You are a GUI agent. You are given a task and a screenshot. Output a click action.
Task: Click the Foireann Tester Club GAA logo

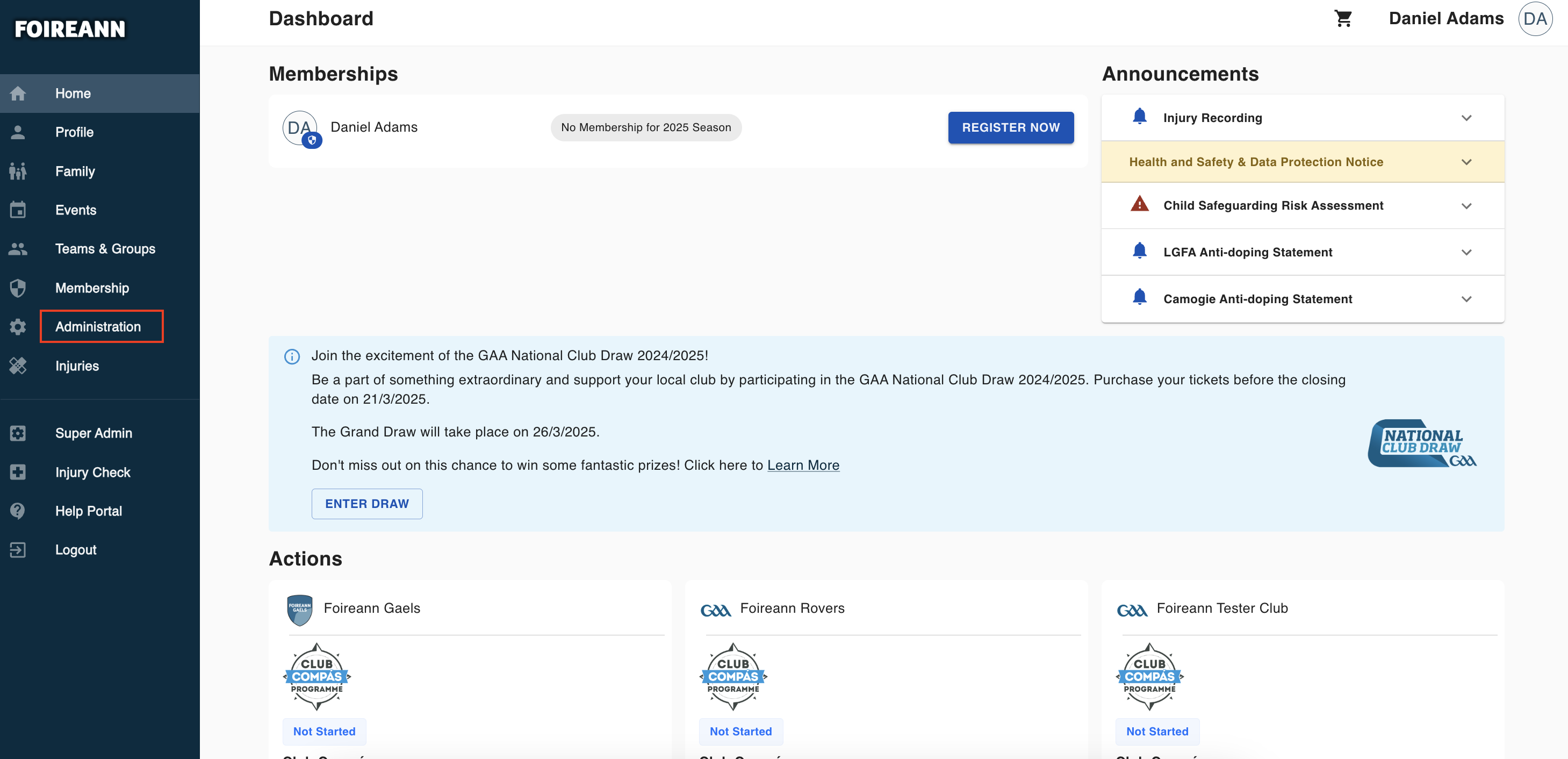[x=1132, y=610]
